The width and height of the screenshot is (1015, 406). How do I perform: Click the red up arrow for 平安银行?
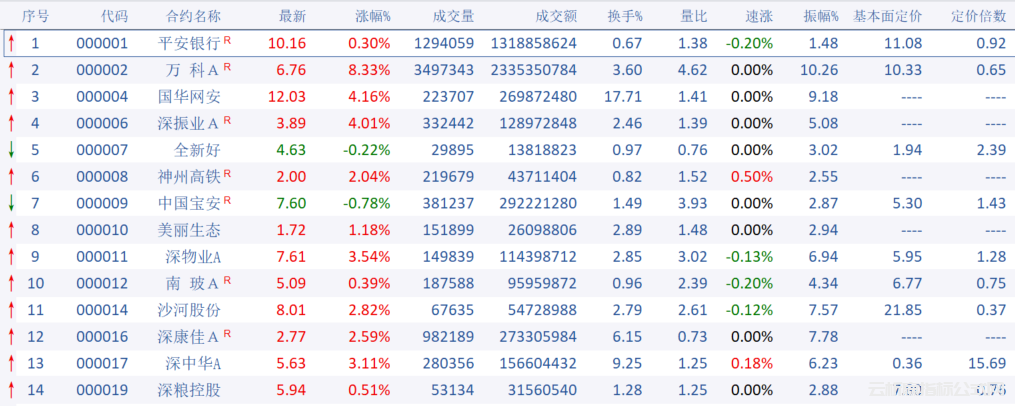click(x=11, y=43)
